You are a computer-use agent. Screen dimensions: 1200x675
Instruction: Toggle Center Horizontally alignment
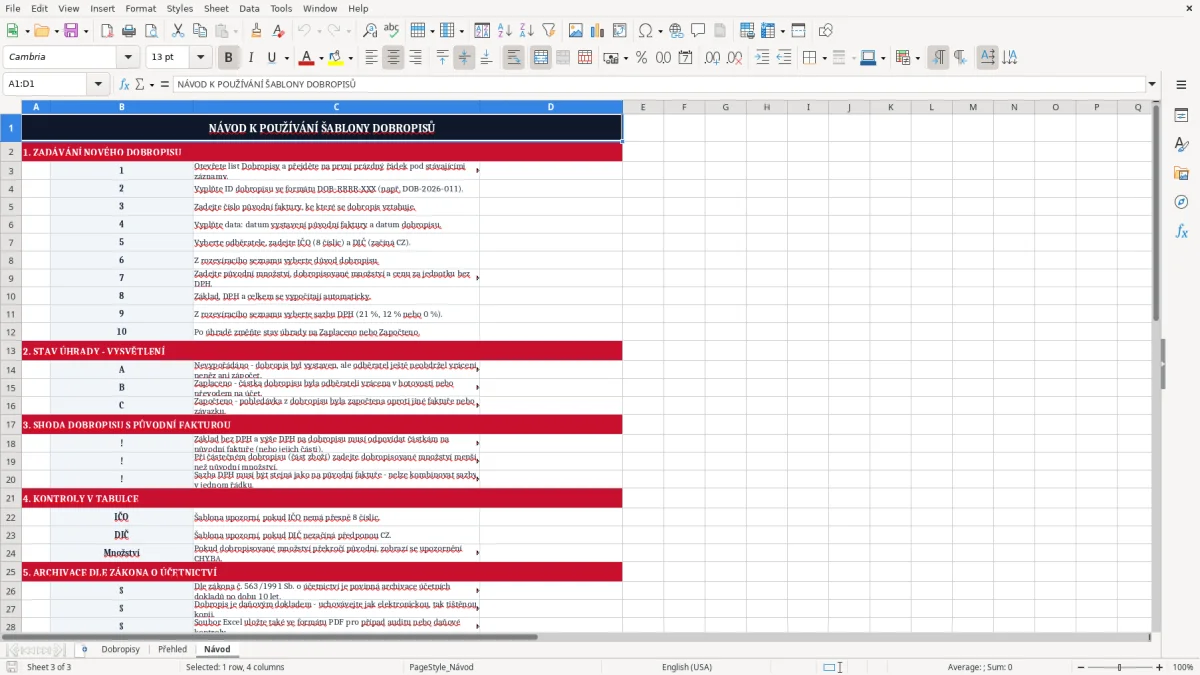click(x=393, y=58)
